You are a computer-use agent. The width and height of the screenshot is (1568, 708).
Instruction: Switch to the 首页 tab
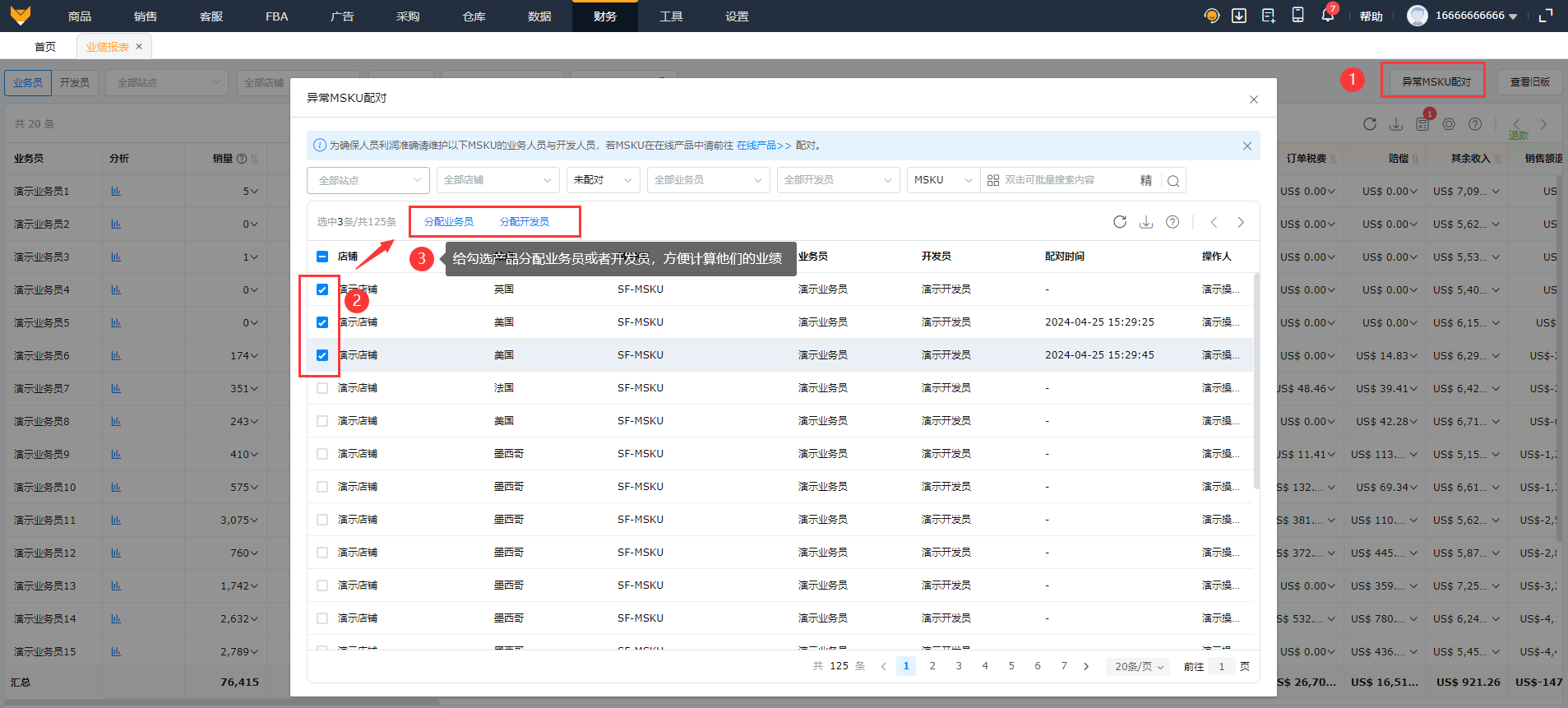coord(45,47)
